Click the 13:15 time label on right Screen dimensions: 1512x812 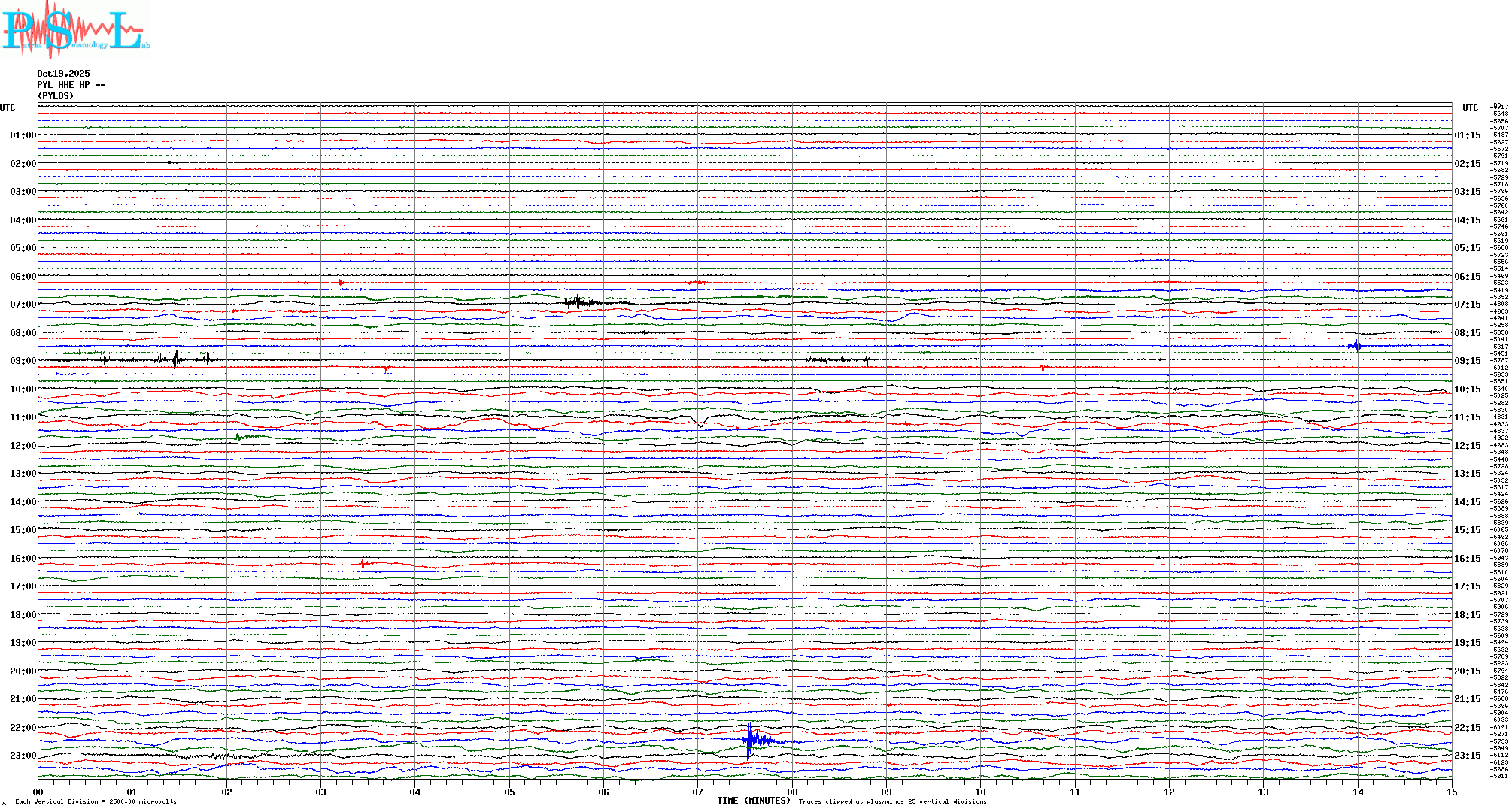click(1467, 474)
